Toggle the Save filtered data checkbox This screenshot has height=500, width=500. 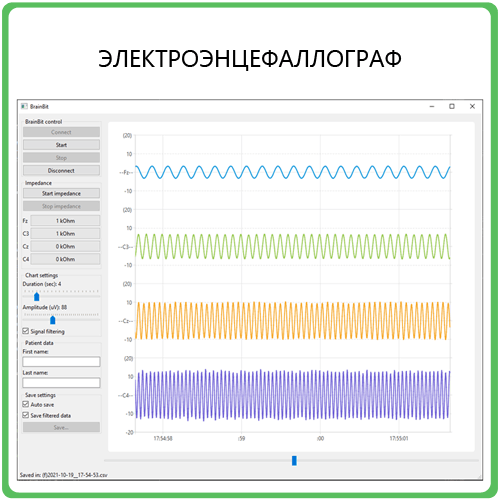coord(26,415)
